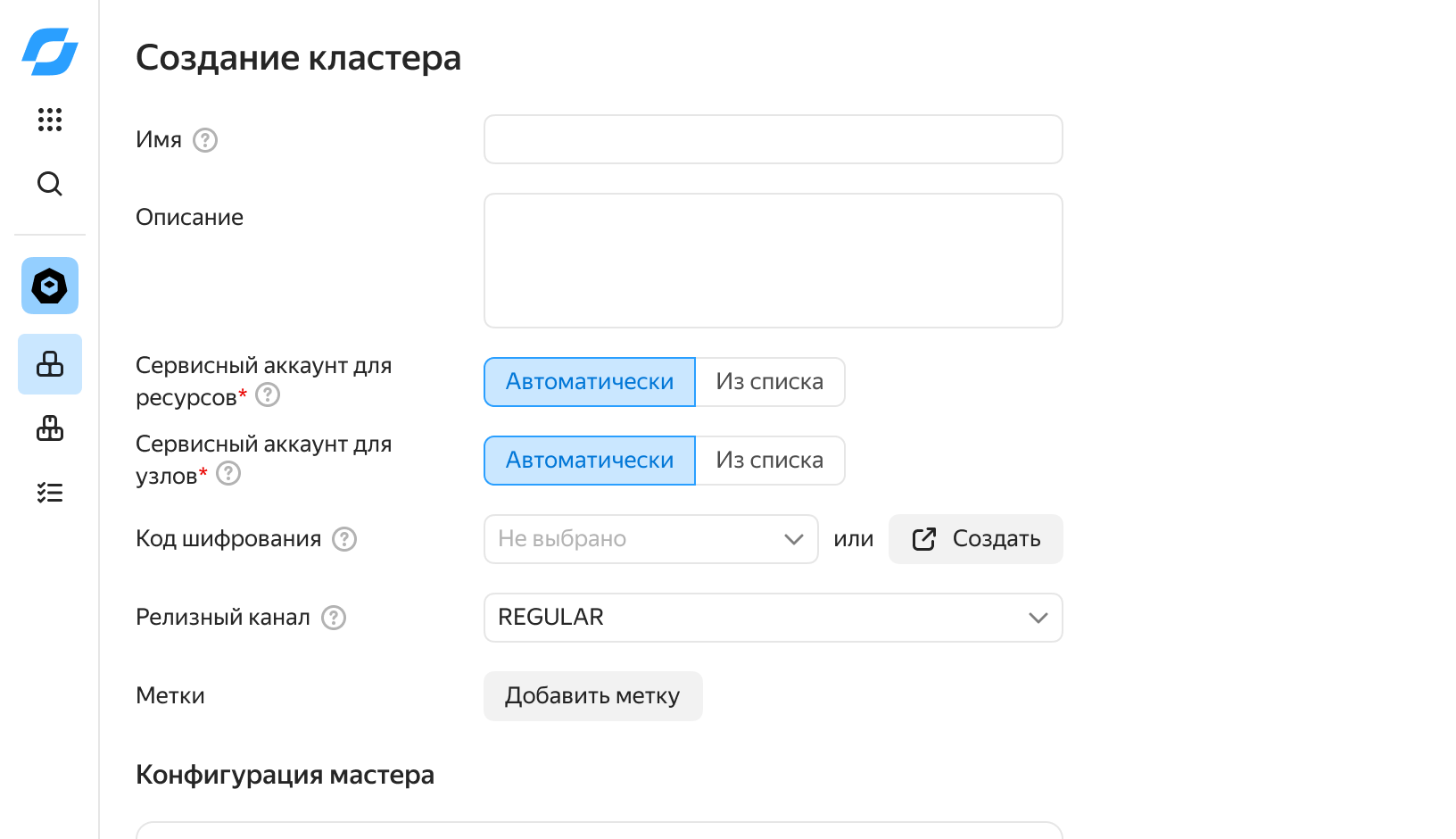Viewport: 1456px width, 839px height.
Task: Click into the Описание text area
Action: [773, 261]
